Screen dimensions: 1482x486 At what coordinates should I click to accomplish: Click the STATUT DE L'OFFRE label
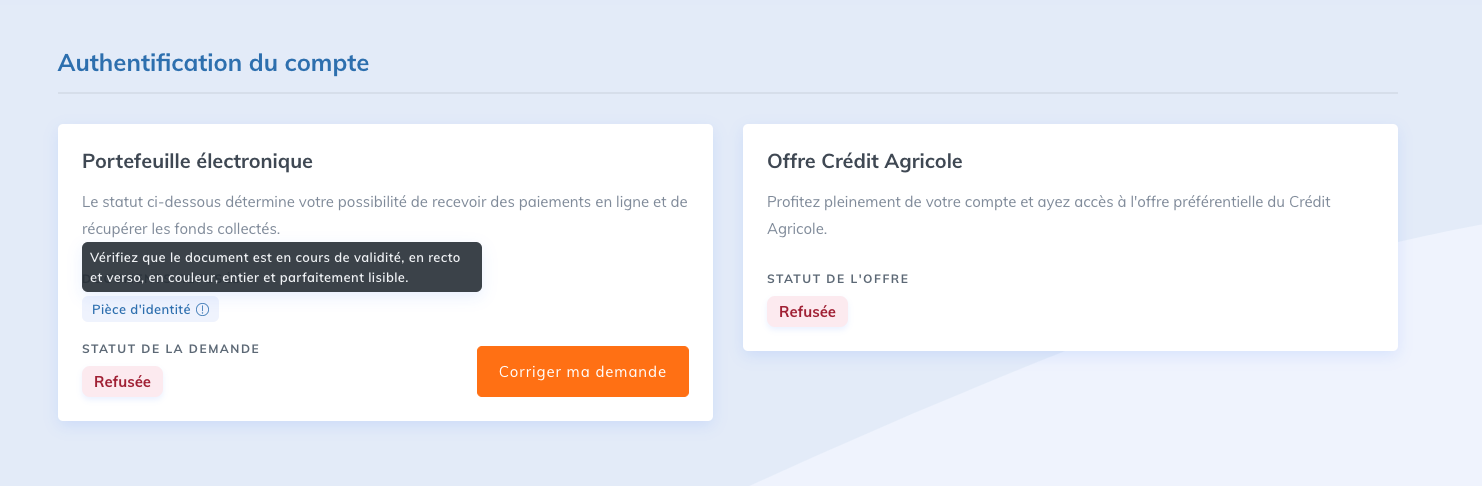tap(838, 279)
